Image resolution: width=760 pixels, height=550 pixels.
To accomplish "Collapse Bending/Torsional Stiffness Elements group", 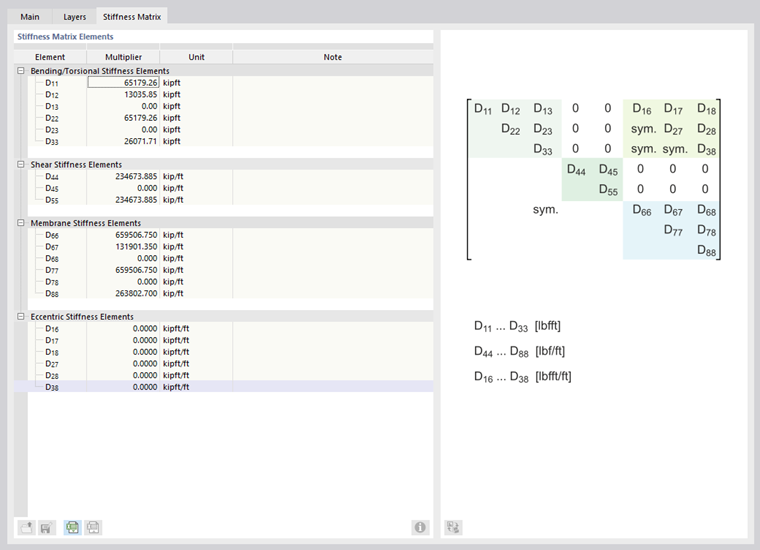I will (x=21, y=71).
